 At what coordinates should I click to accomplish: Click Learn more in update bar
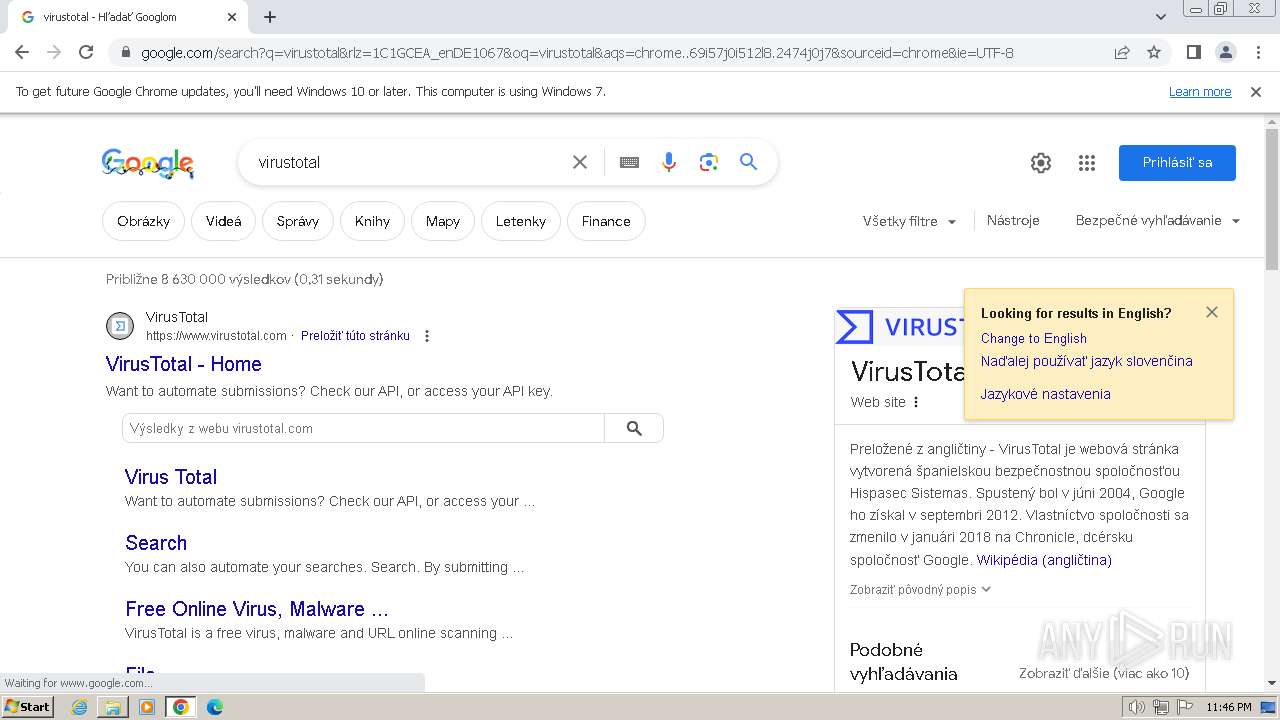1200,92
